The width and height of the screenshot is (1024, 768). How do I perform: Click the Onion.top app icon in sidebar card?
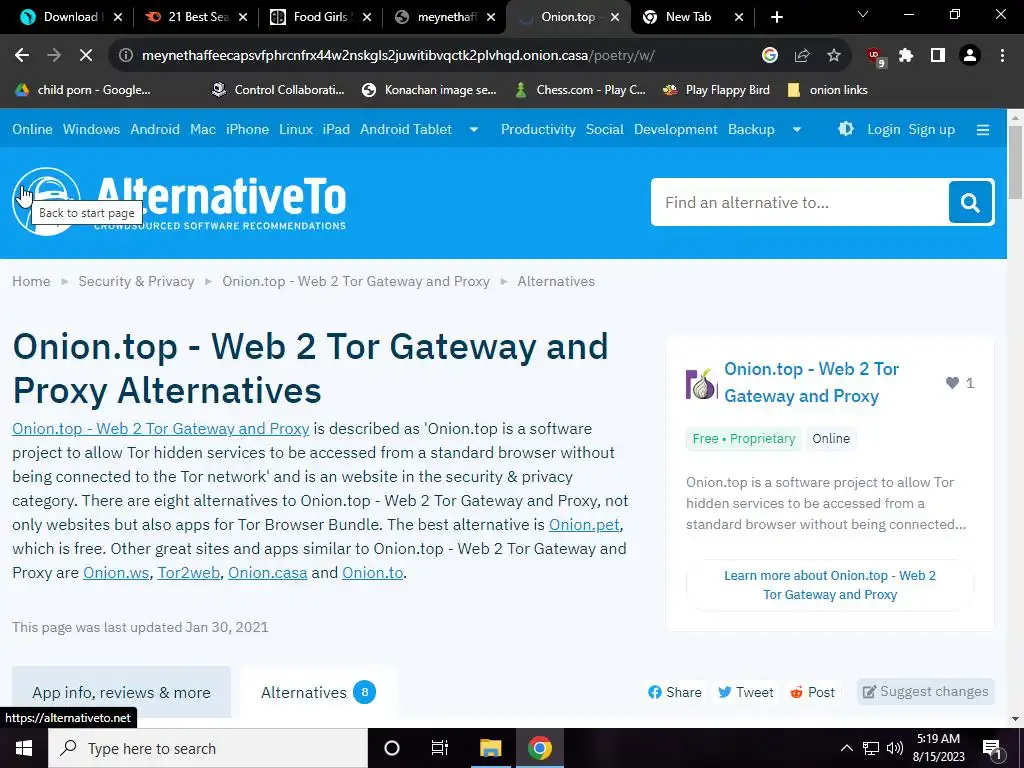tap(701, 383)
